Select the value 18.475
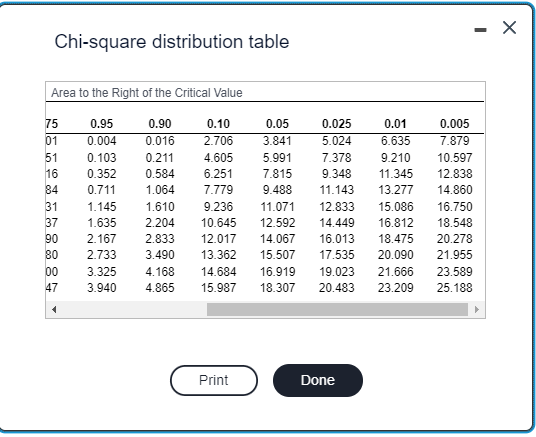The height and width of the screenshot is (437, 536). [396, 239]
